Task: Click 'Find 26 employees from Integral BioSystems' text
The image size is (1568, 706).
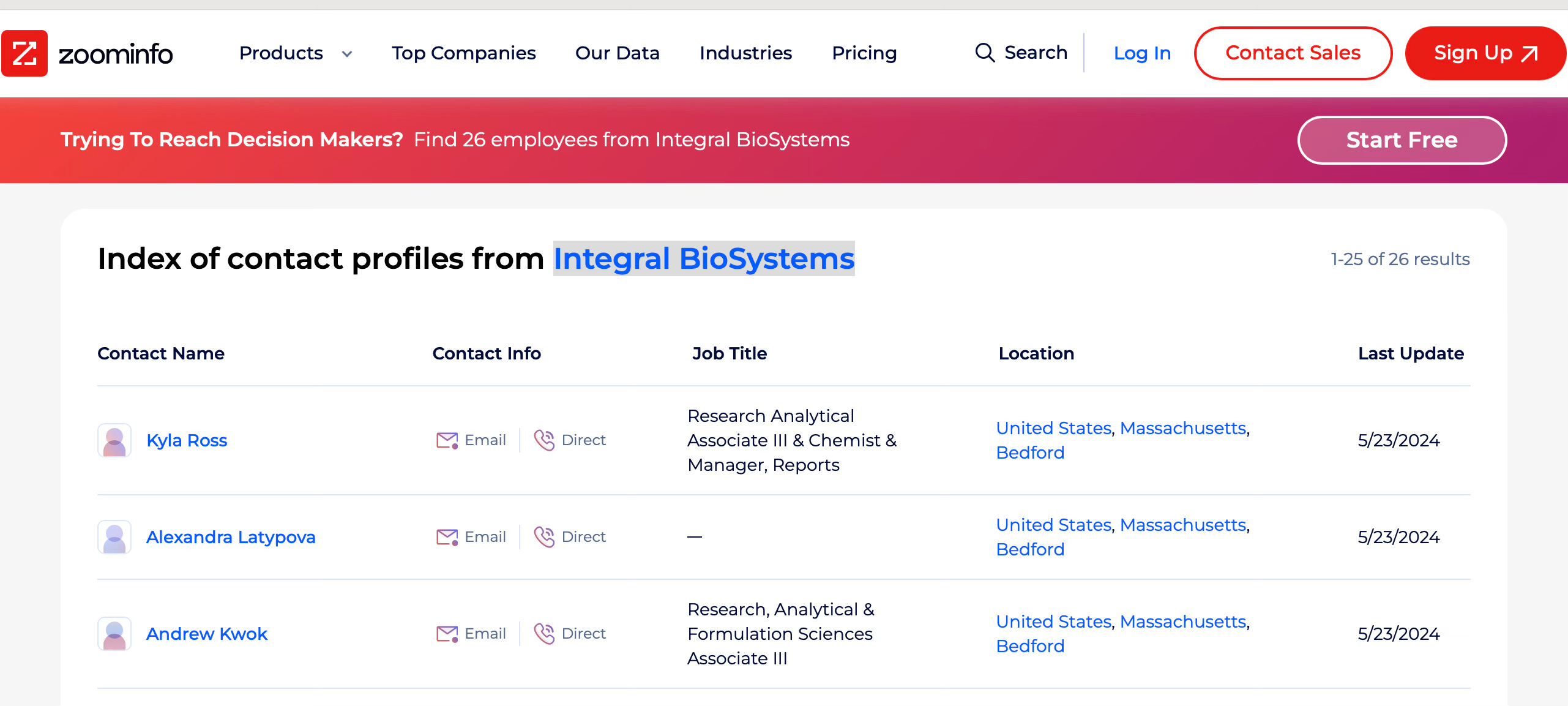Action: 632,140
